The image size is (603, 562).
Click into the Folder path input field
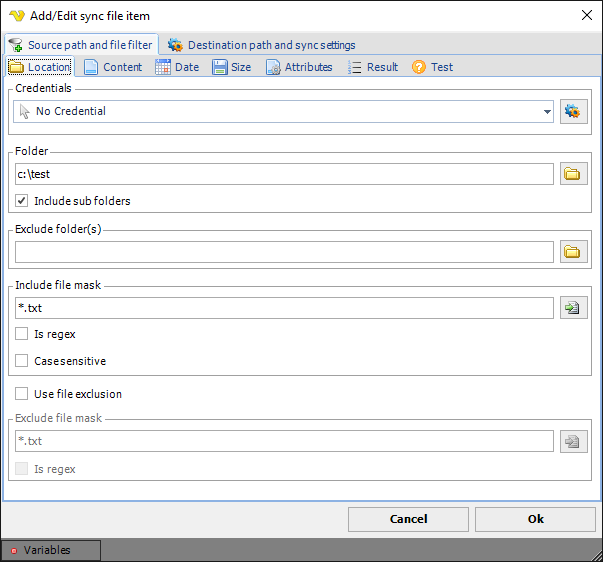coord(283,175)
